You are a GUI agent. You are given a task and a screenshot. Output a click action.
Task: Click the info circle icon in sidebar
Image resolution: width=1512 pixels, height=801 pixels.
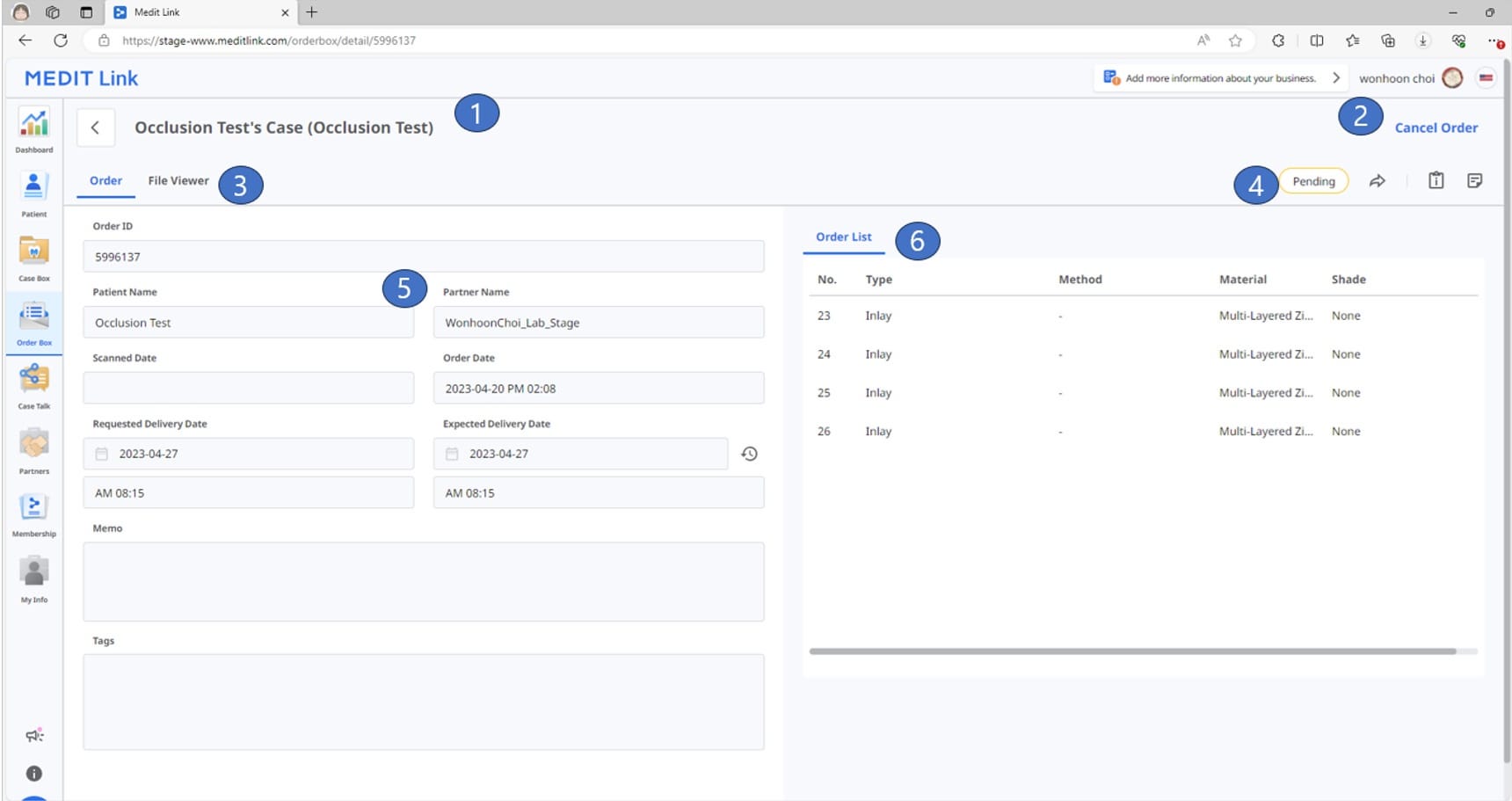[x=34, y=774]
